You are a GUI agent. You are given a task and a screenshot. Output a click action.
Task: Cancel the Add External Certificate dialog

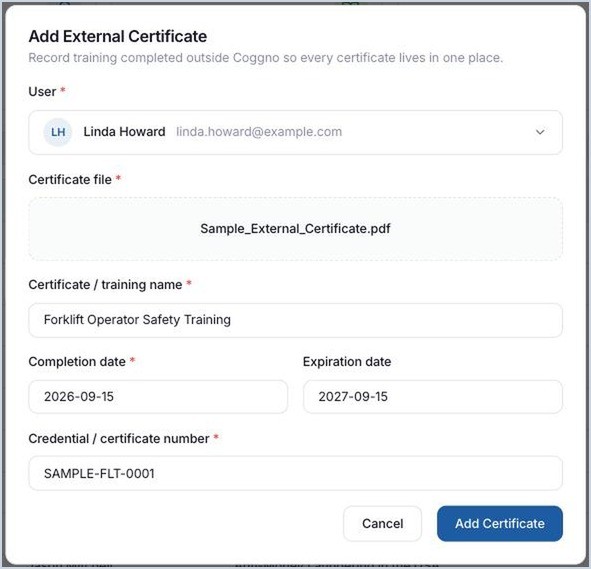(x=382, y=523)
